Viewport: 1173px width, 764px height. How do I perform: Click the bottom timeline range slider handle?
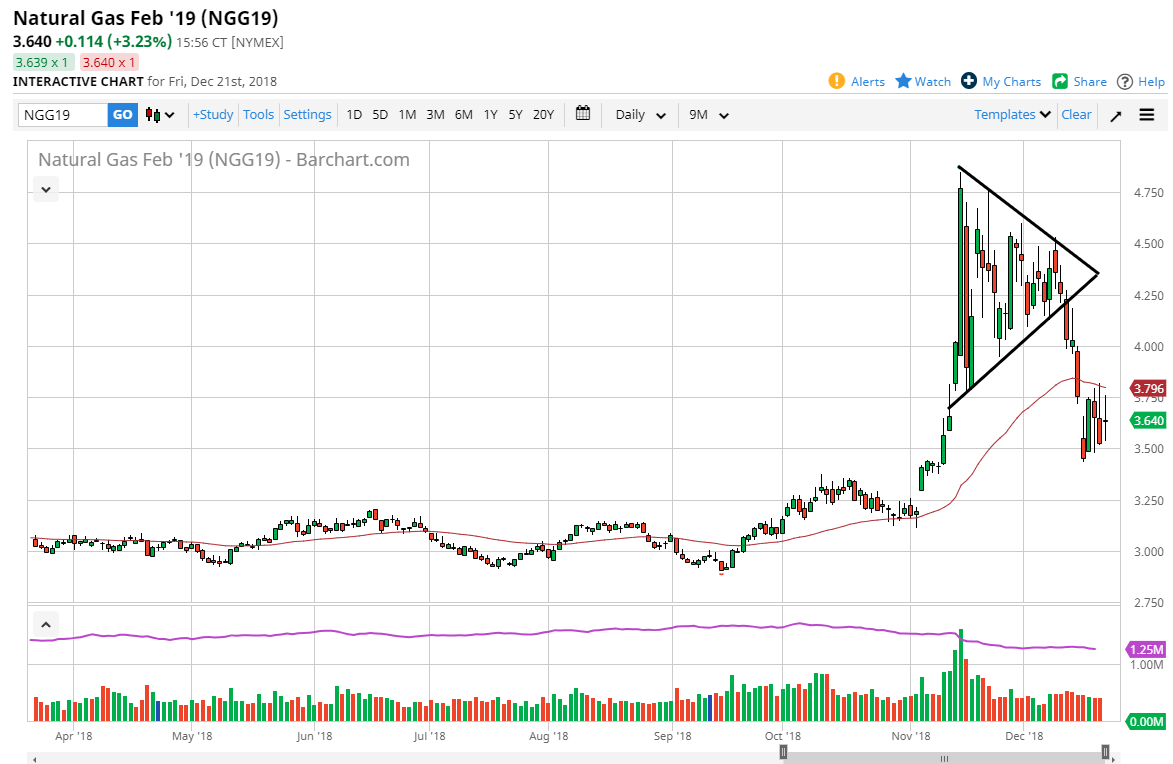(785, 752)
